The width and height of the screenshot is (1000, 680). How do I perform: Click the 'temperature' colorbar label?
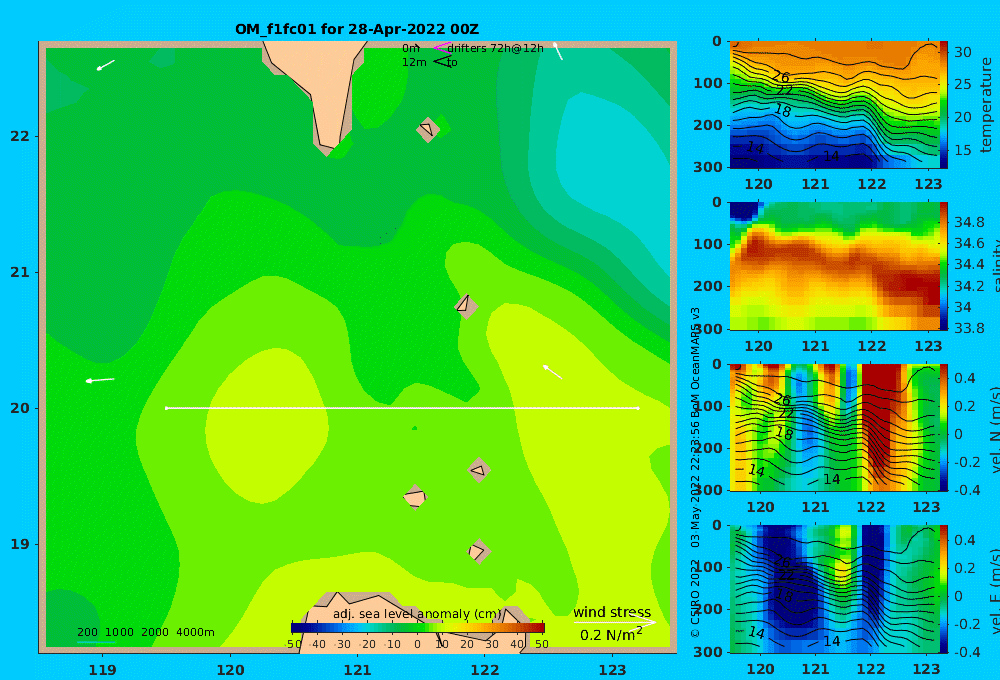pos(986,105)
